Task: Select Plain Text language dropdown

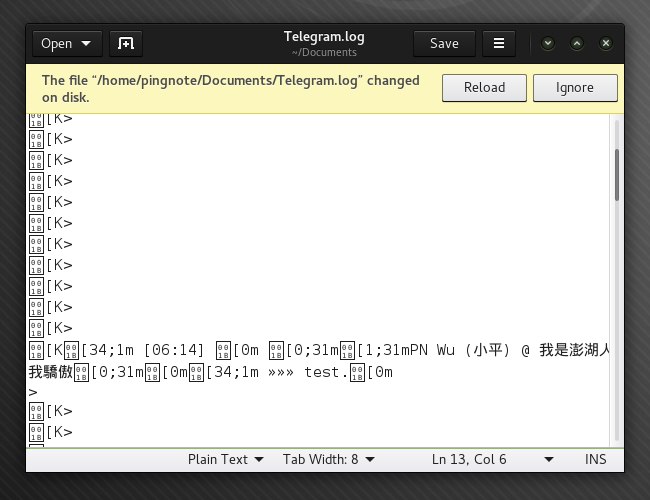Action: click(x=226, y=459)
